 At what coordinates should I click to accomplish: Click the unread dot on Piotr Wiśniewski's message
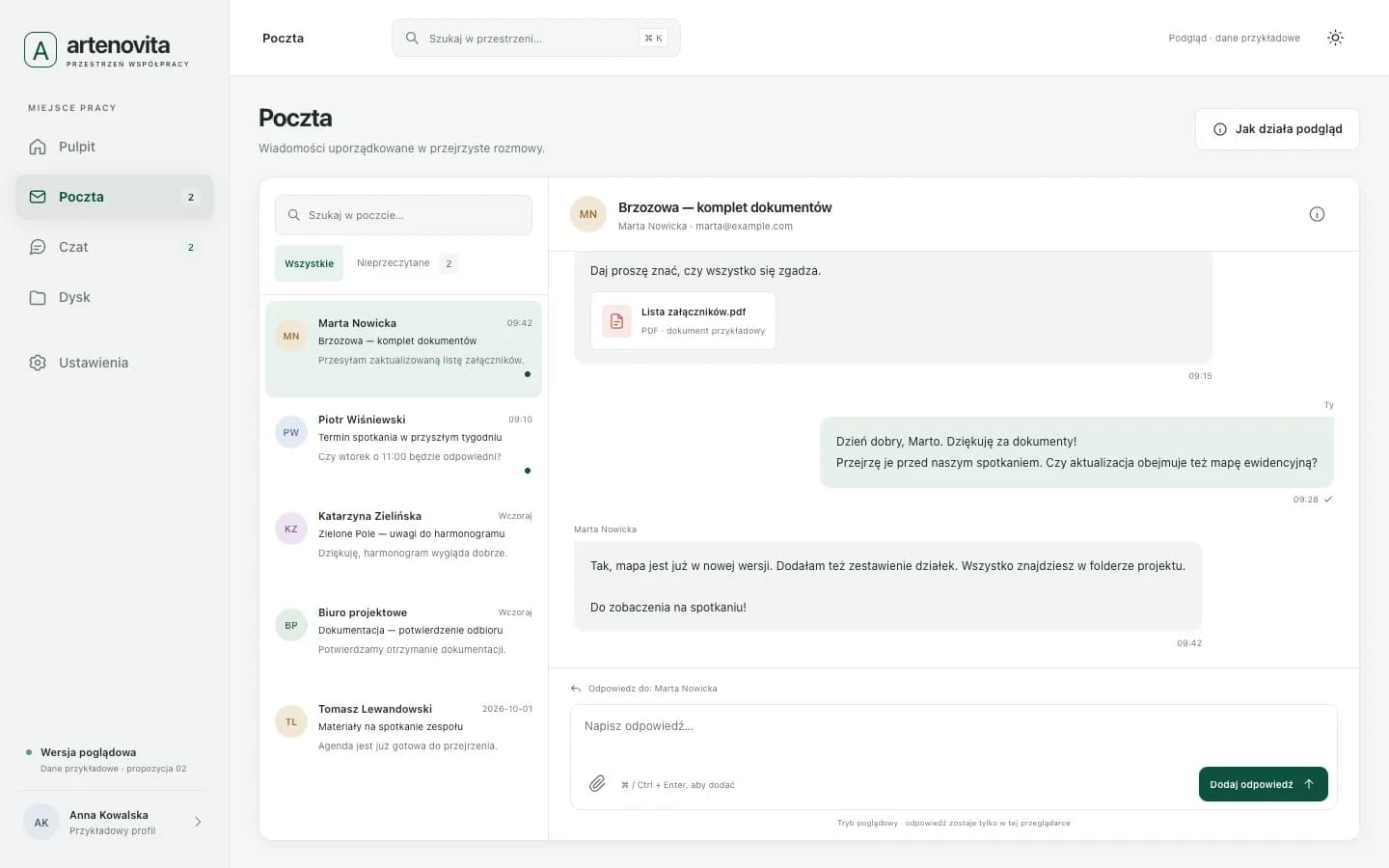click(527, 471)
